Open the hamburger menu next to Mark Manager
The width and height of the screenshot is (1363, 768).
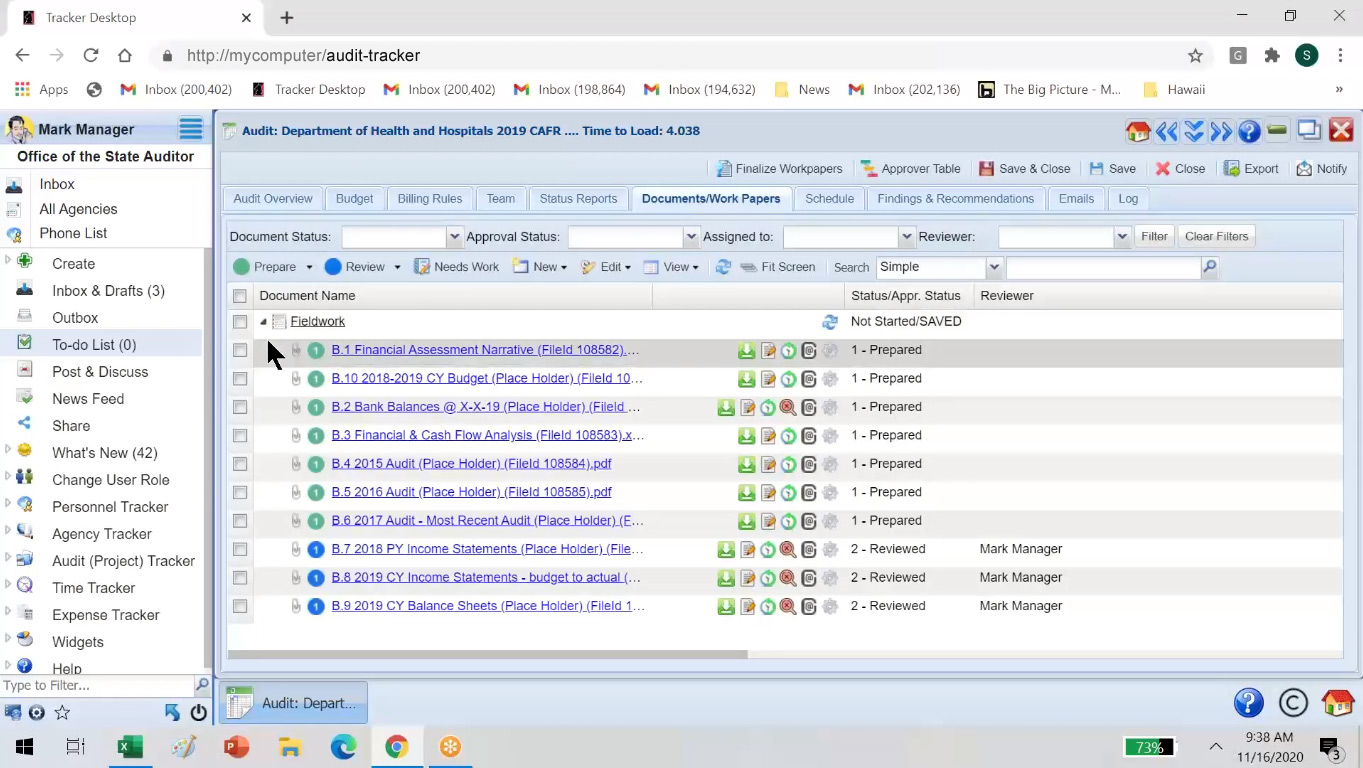coord(191,129)
